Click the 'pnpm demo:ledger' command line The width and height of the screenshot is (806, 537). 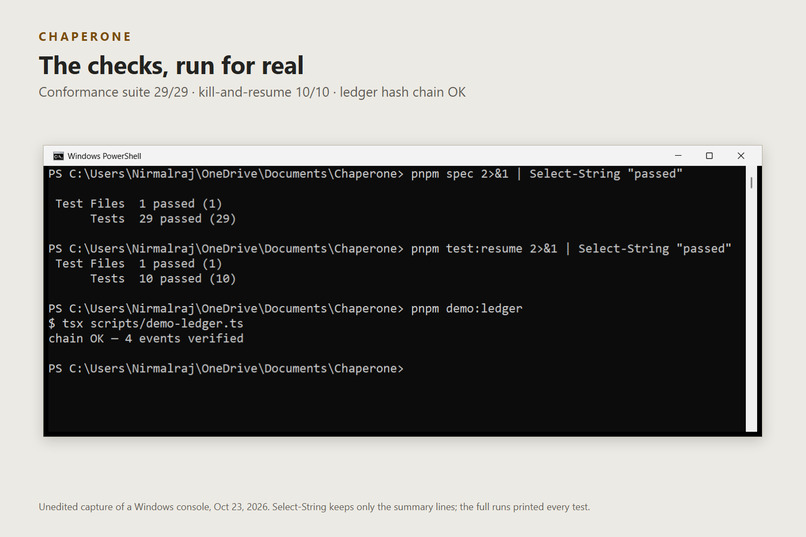(x=285, y=309)
